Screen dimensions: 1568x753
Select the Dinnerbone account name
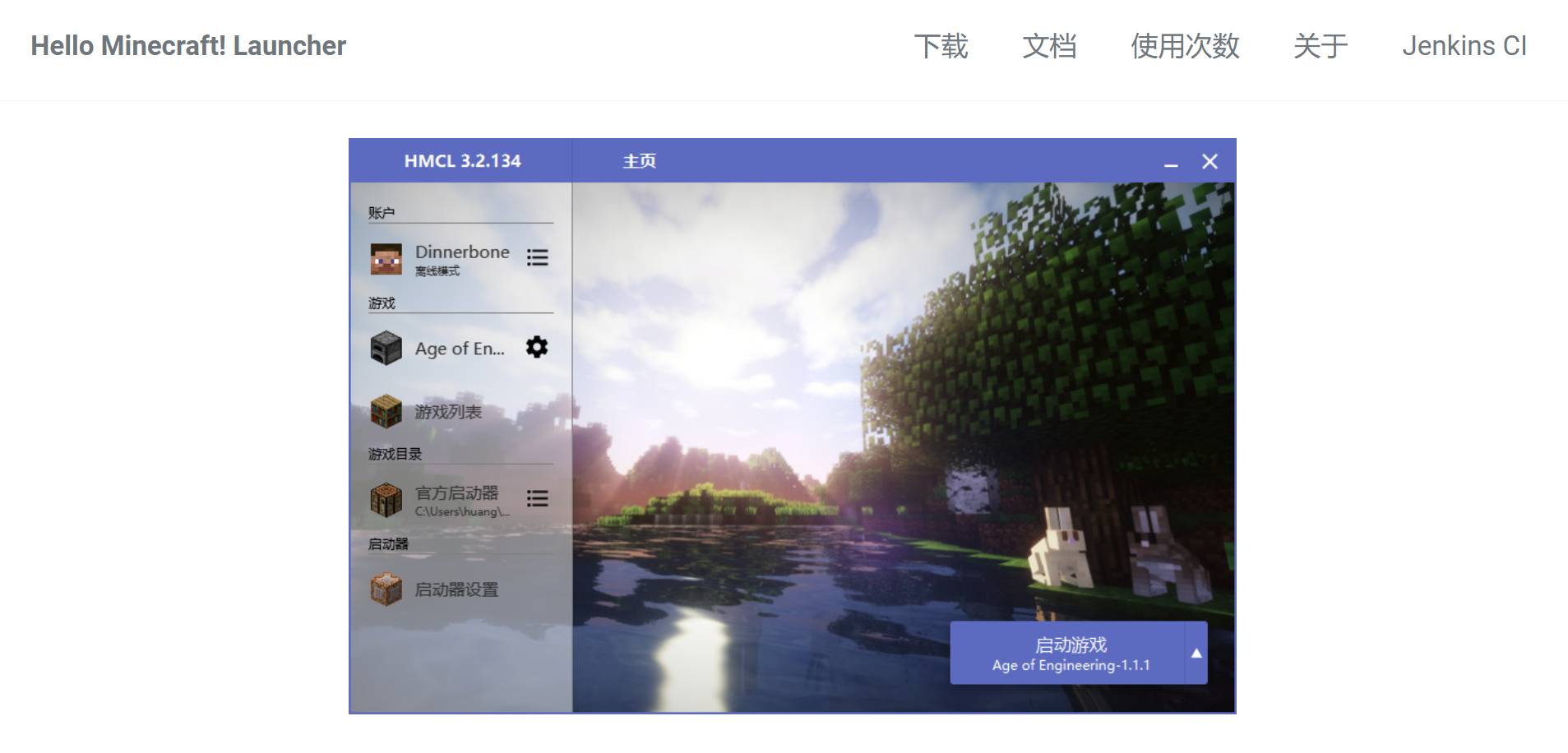[462, 252]
